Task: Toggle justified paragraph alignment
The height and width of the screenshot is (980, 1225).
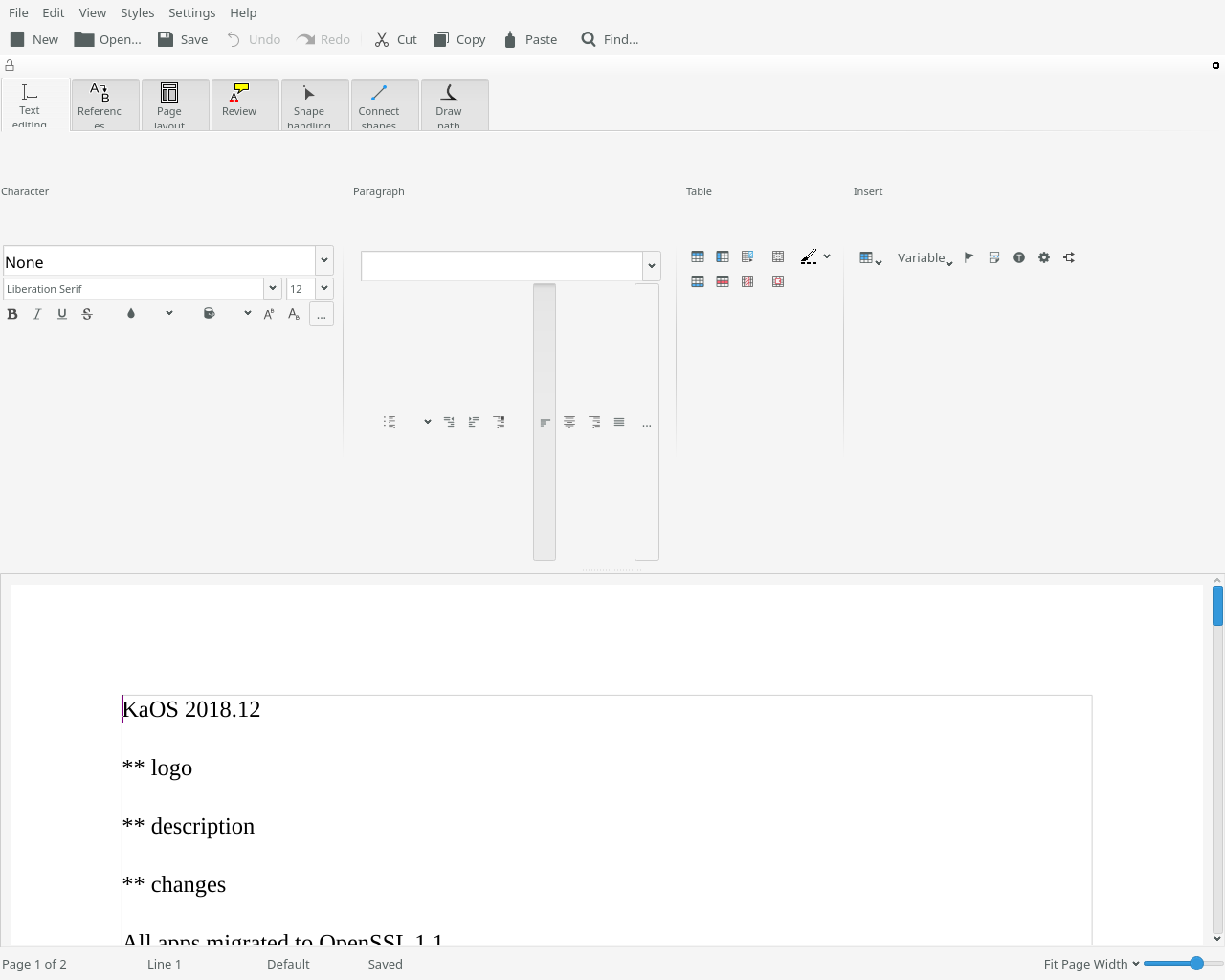Action: click(619, 422)
